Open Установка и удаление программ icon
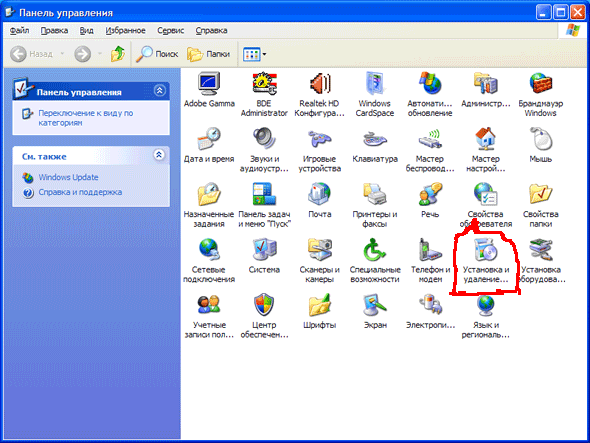The height and width of the screenshot is (443, 590). [x=485, y=250]
